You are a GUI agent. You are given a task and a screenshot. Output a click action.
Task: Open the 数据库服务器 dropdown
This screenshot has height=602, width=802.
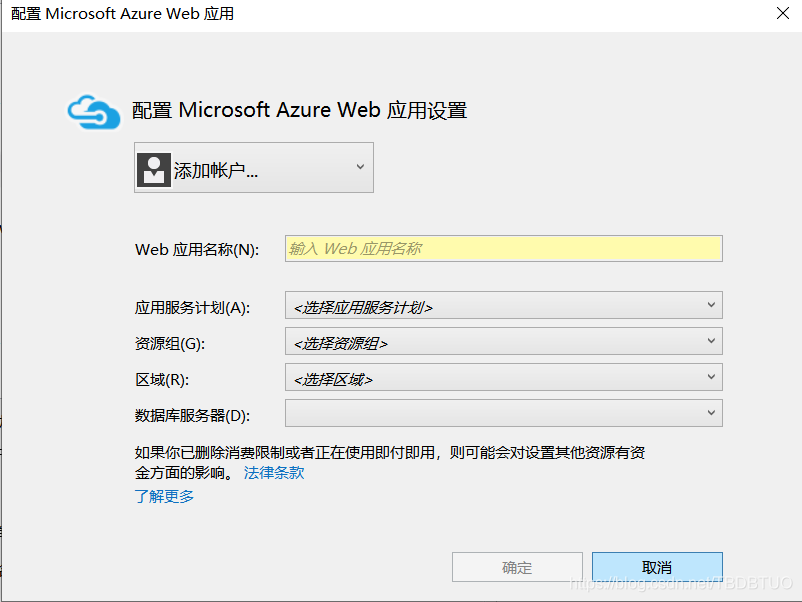click(504, 413)
